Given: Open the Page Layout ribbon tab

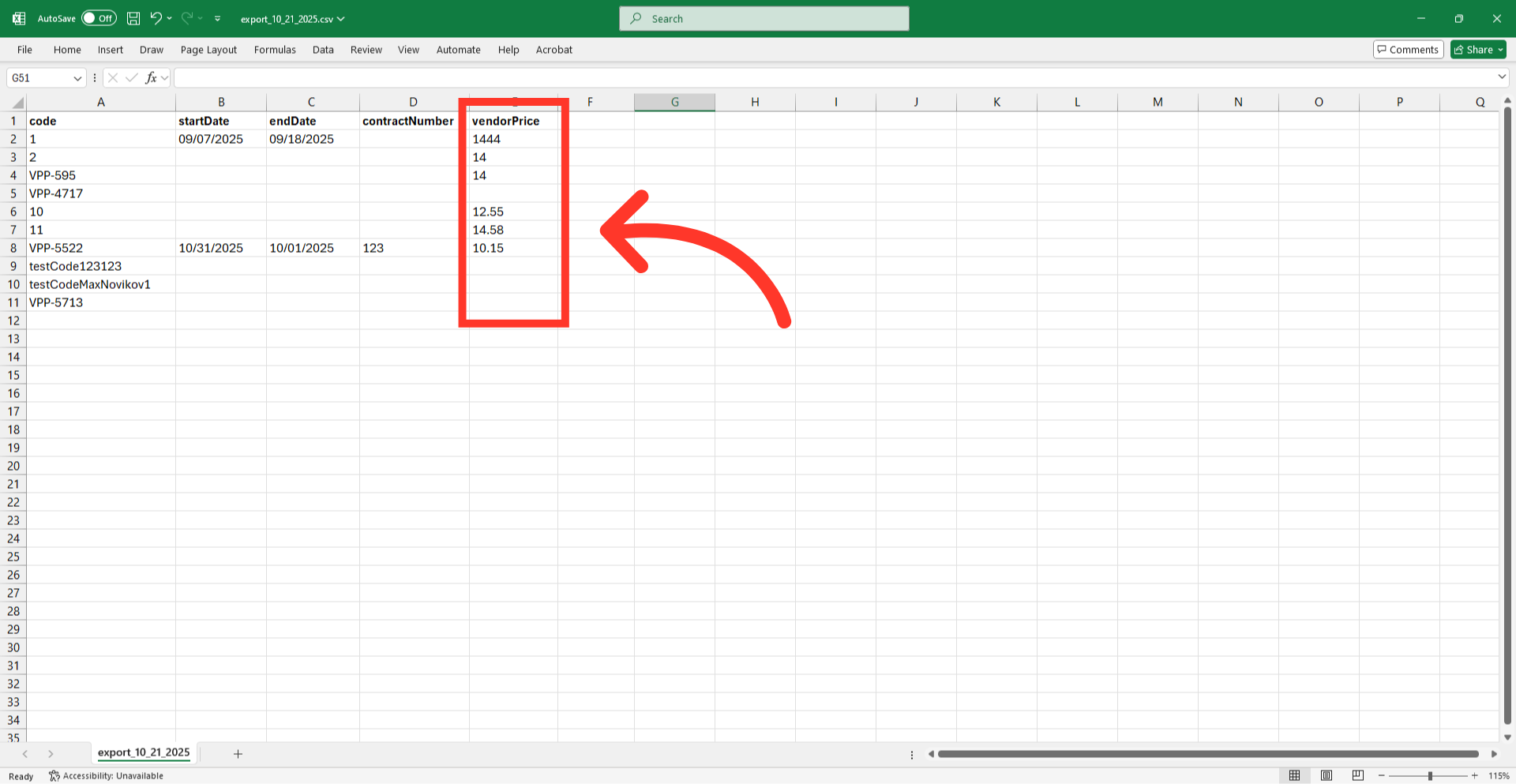Looking at the screenshot, I should point(208,50).
